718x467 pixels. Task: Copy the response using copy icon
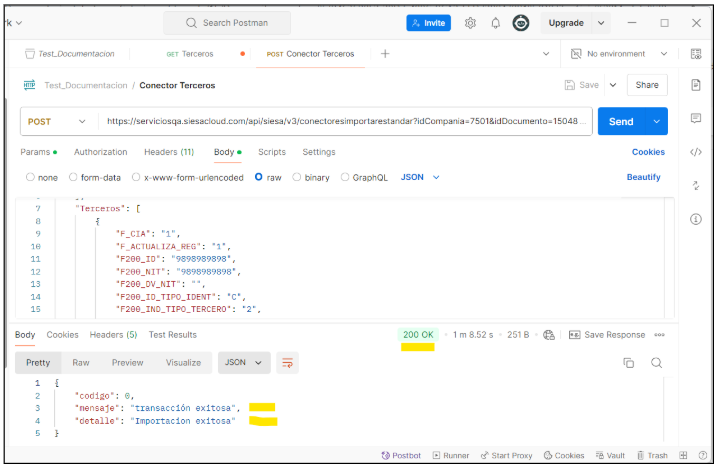pos(629,362)
